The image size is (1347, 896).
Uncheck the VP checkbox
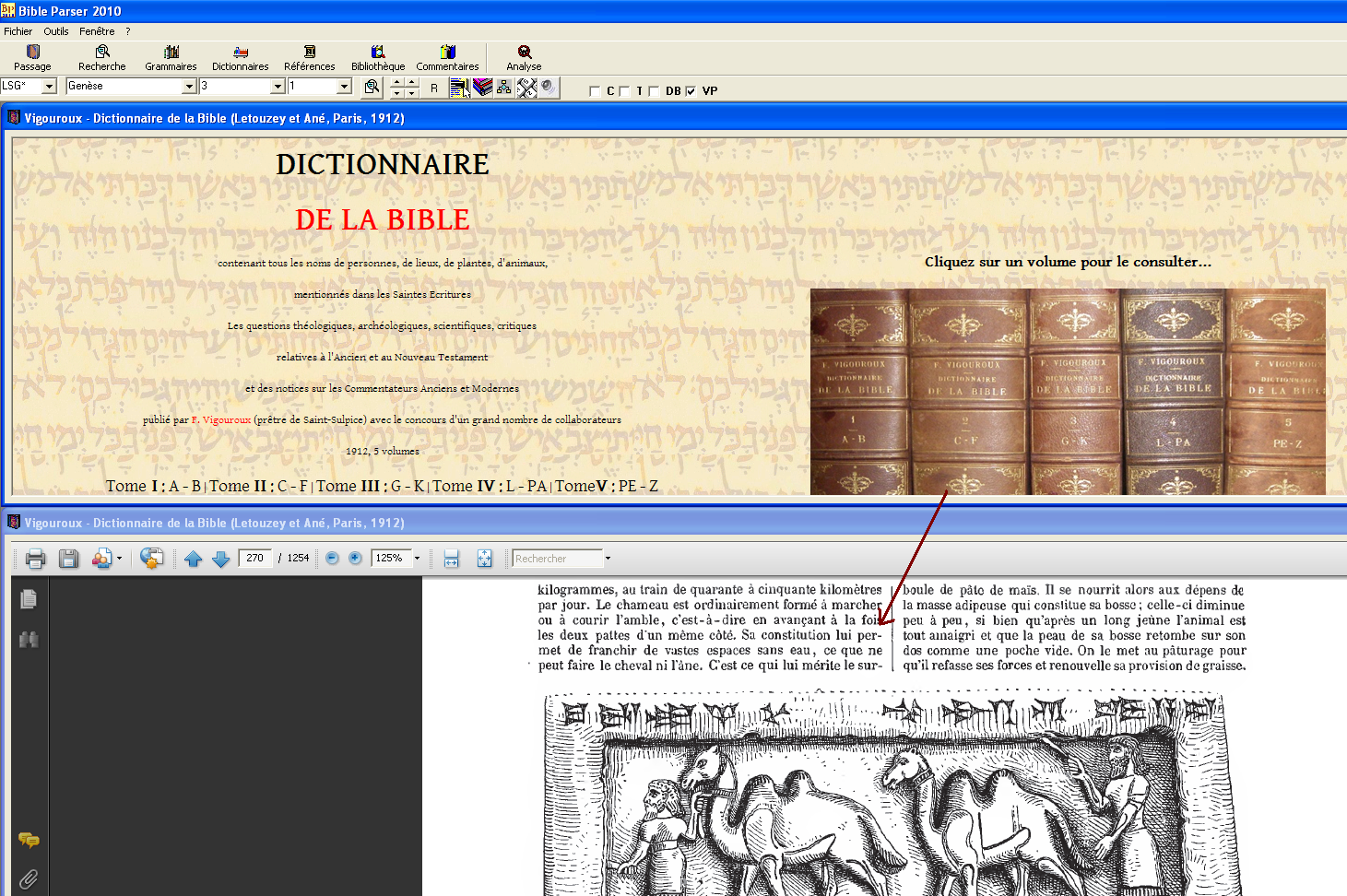click(x=691, y=91)
